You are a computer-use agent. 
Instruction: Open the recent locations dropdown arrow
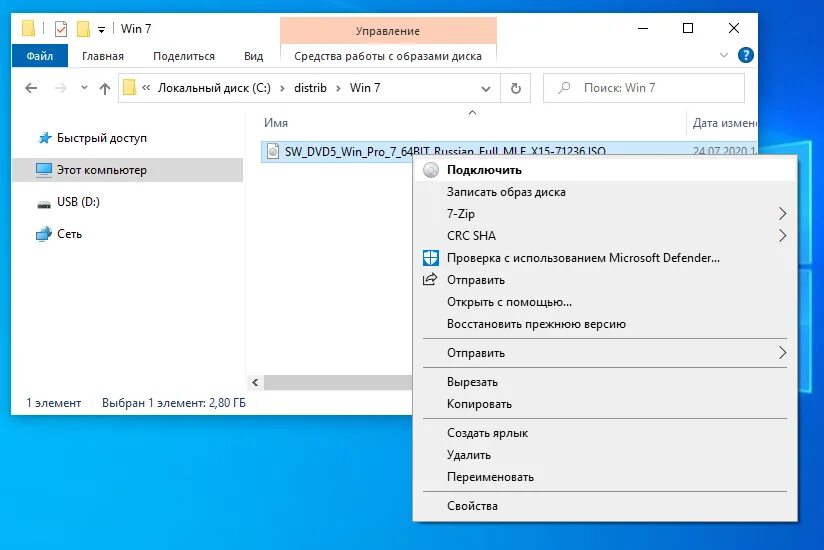(x=84, y=88)
